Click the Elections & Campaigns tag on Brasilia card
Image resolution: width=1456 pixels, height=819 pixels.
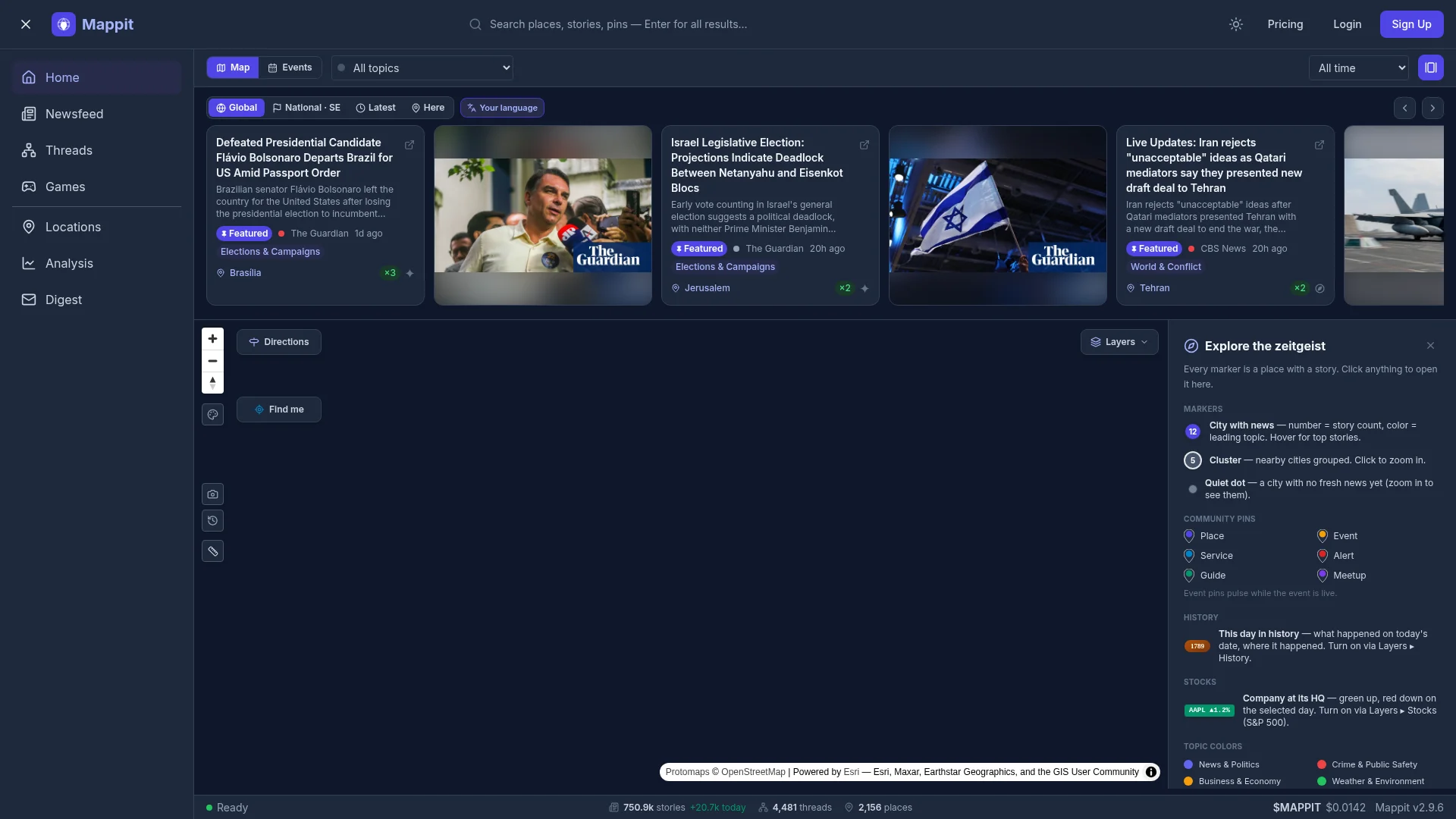point(270,252)
